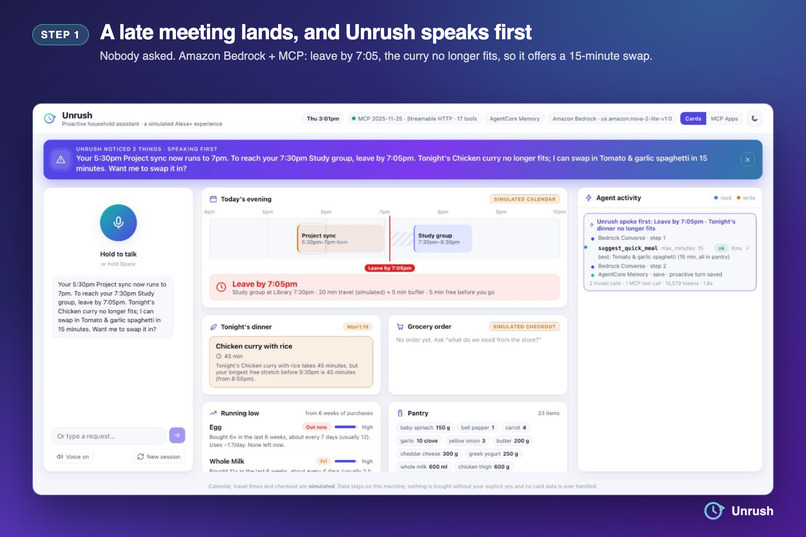Click the AgentCore Memory save row
The image size is (806, 537).
(660, 274)
